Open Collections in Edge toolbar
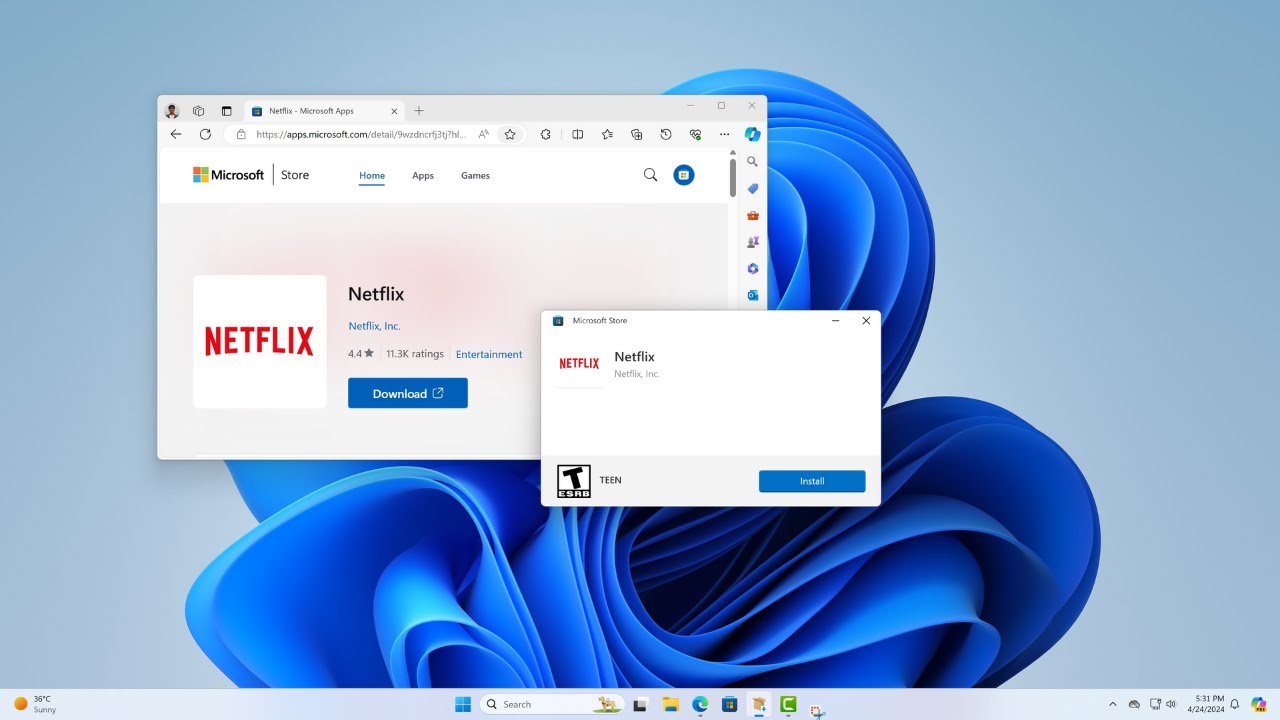This screenshot has width=1280, height=720. [x=636, y=134]
